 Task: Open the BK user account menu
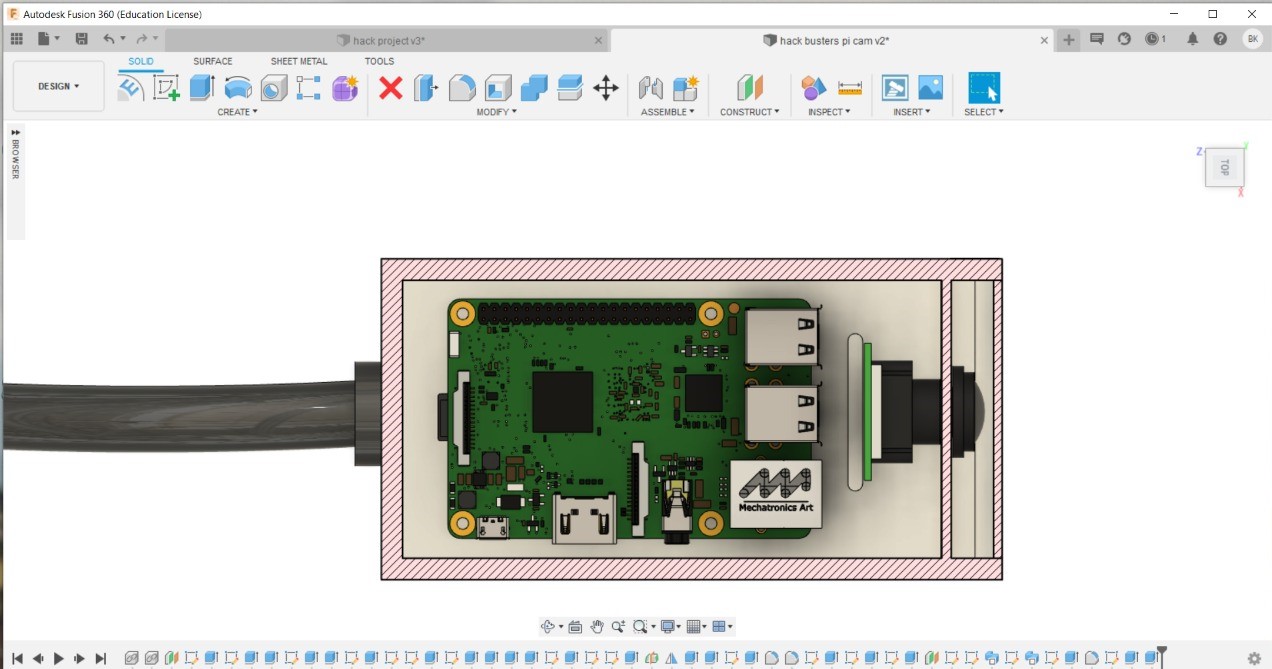point(1252,39)
